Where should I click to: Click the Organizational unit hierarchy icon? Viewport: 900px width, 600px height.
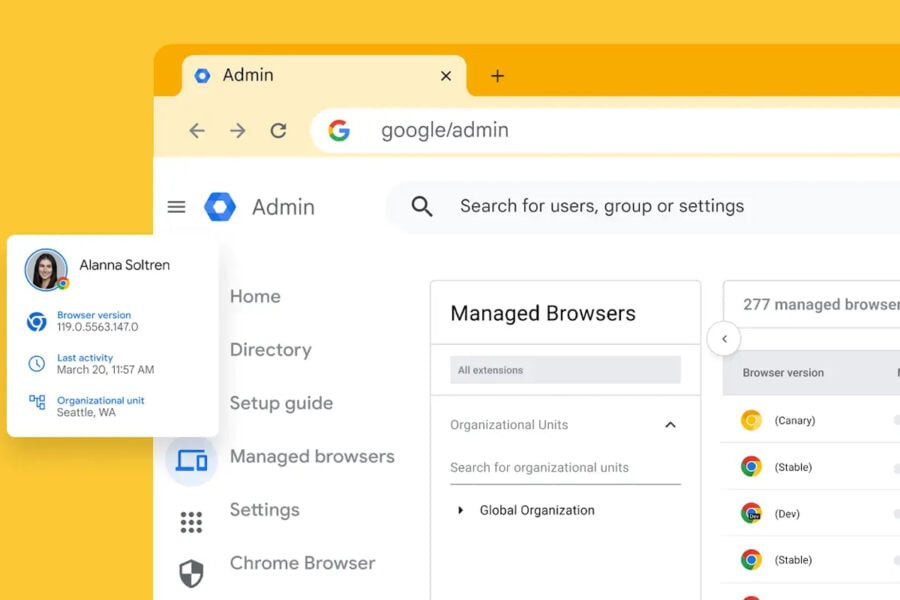pyautogui.click(x=37, y=401)
